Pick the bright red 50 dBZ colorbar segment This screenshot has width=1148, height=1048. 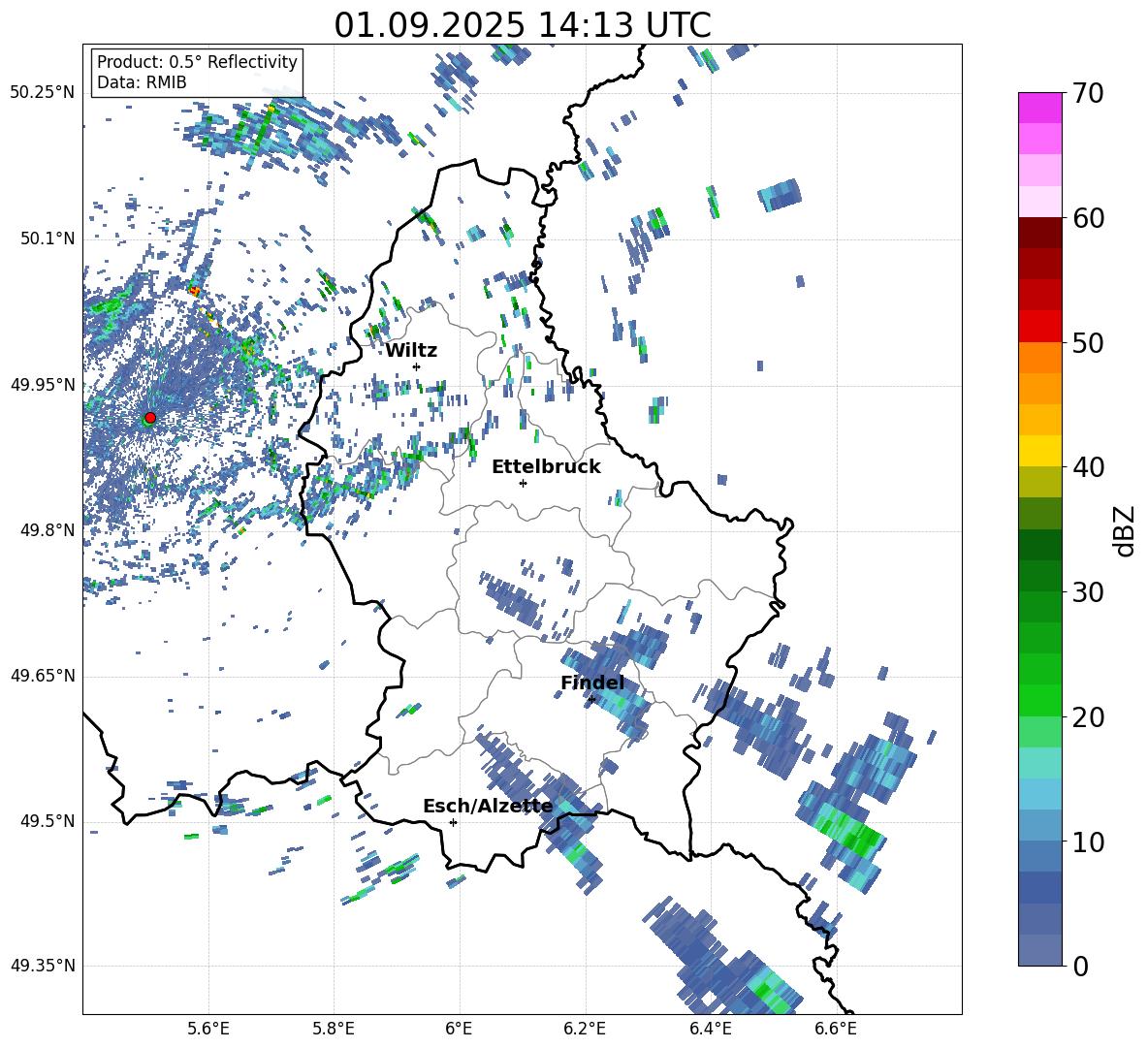tap(1039, 327)
